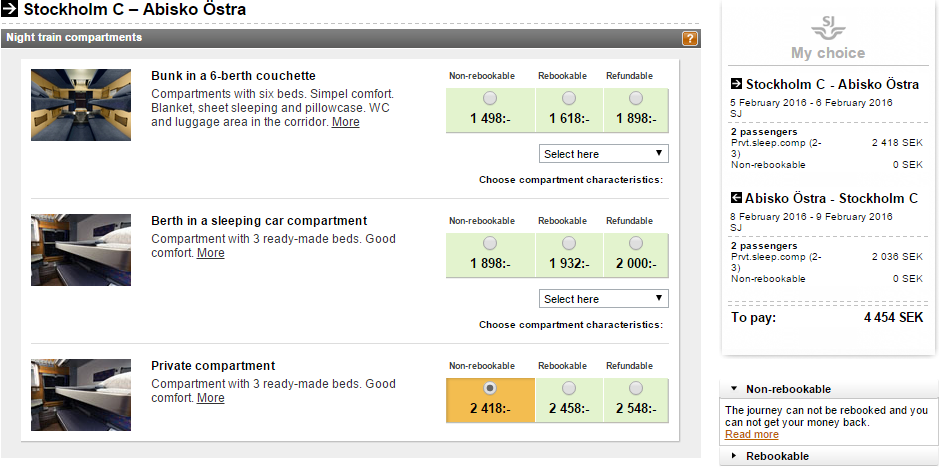939x467 pixels.
Task: Select refundable private compartment at 2 548
Action: pos(636,388)
